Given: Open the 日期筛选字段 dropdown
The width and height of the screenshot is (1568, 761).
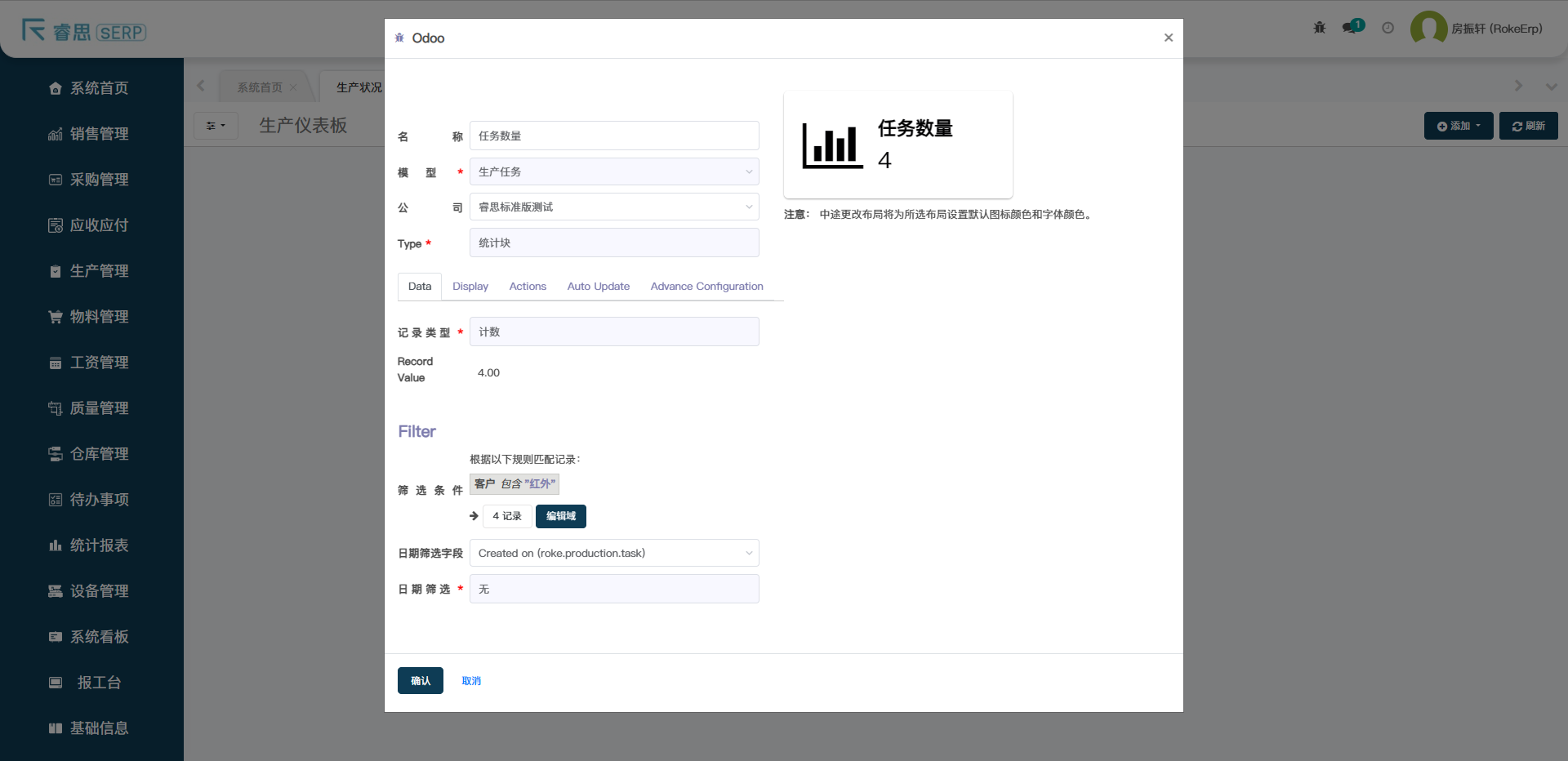Looking at the screenshot, I should 614,554.
